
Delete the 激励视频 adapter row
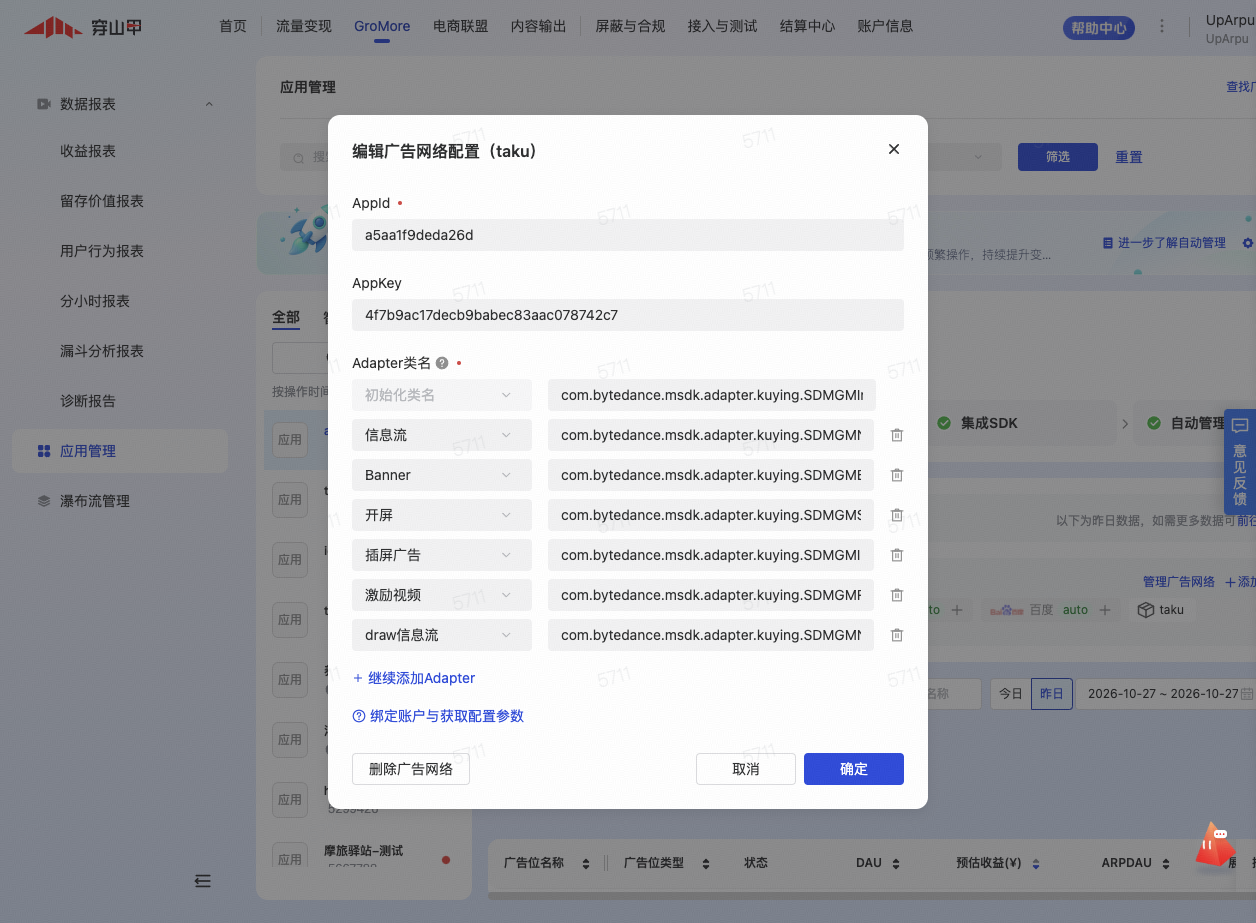897,595
